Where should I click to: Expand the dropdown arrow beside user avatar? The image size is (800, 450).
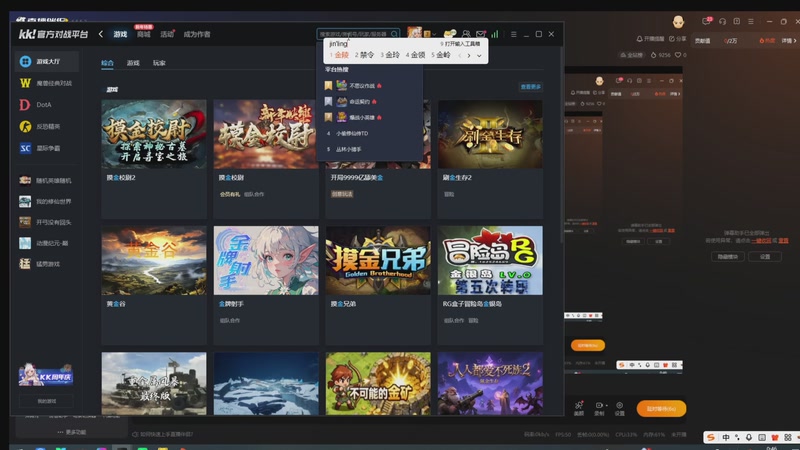(x=434, y=34)
